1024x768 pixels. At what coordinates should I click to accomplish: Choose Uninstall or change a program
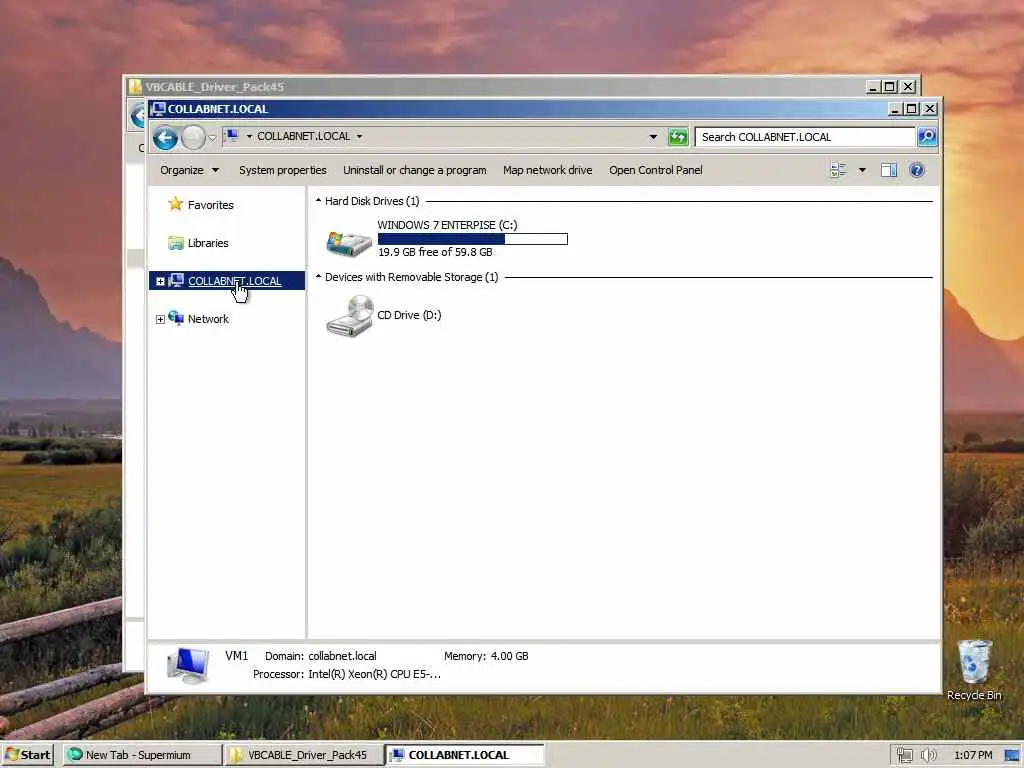[415, 170]
